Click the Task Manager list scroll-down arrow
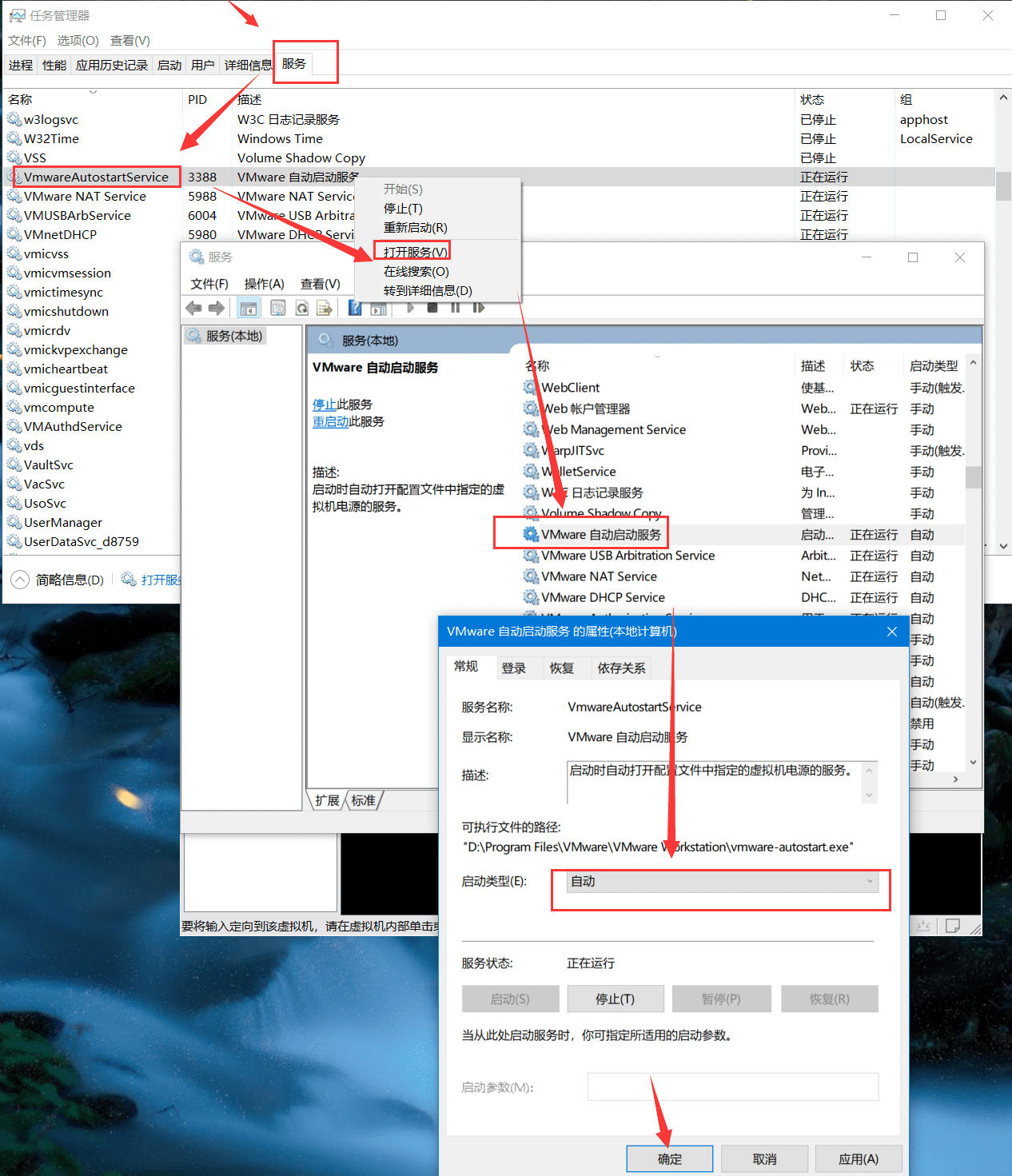The image size is (1012, 1176). pyautogui.click(x=1004, y=546)
